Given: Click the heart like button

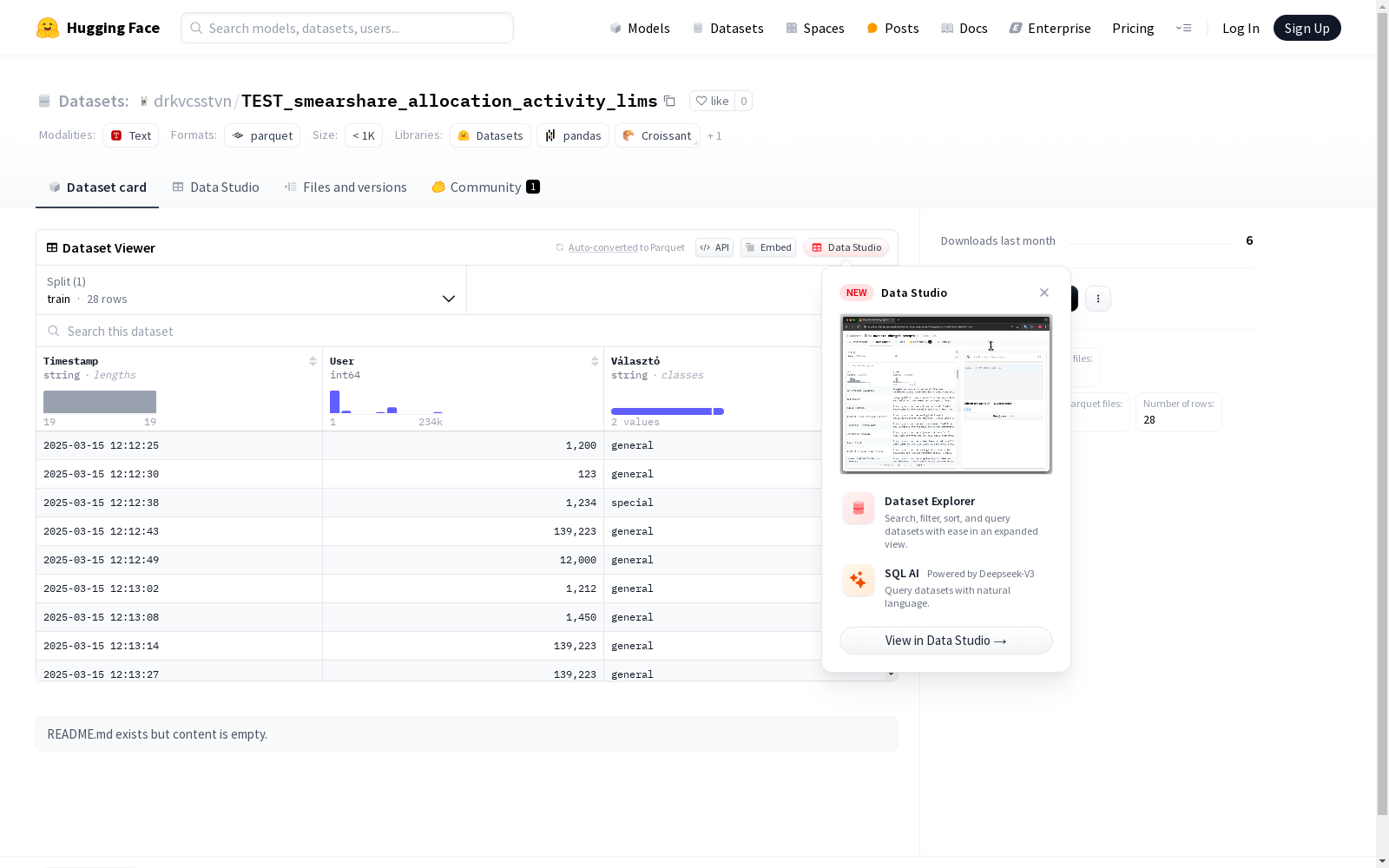Looking at the screenshot, I should [x=712, y=101].
